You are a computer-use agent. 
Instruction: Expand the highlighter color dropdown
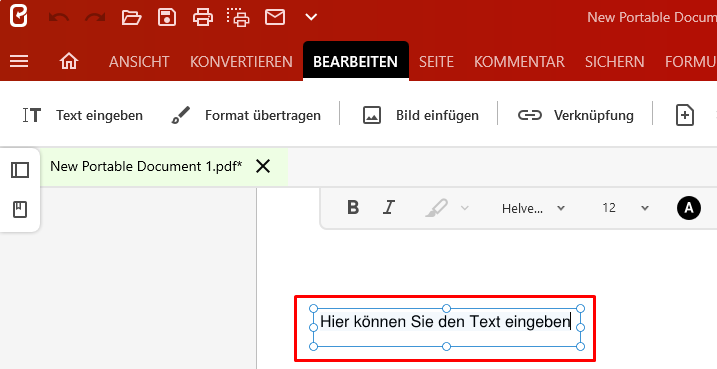tap(465, 208)
